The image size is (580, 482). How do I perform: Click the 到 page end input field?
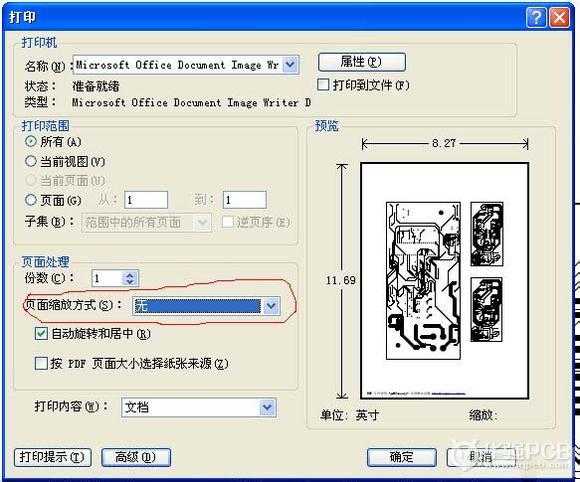coord(245,200)
